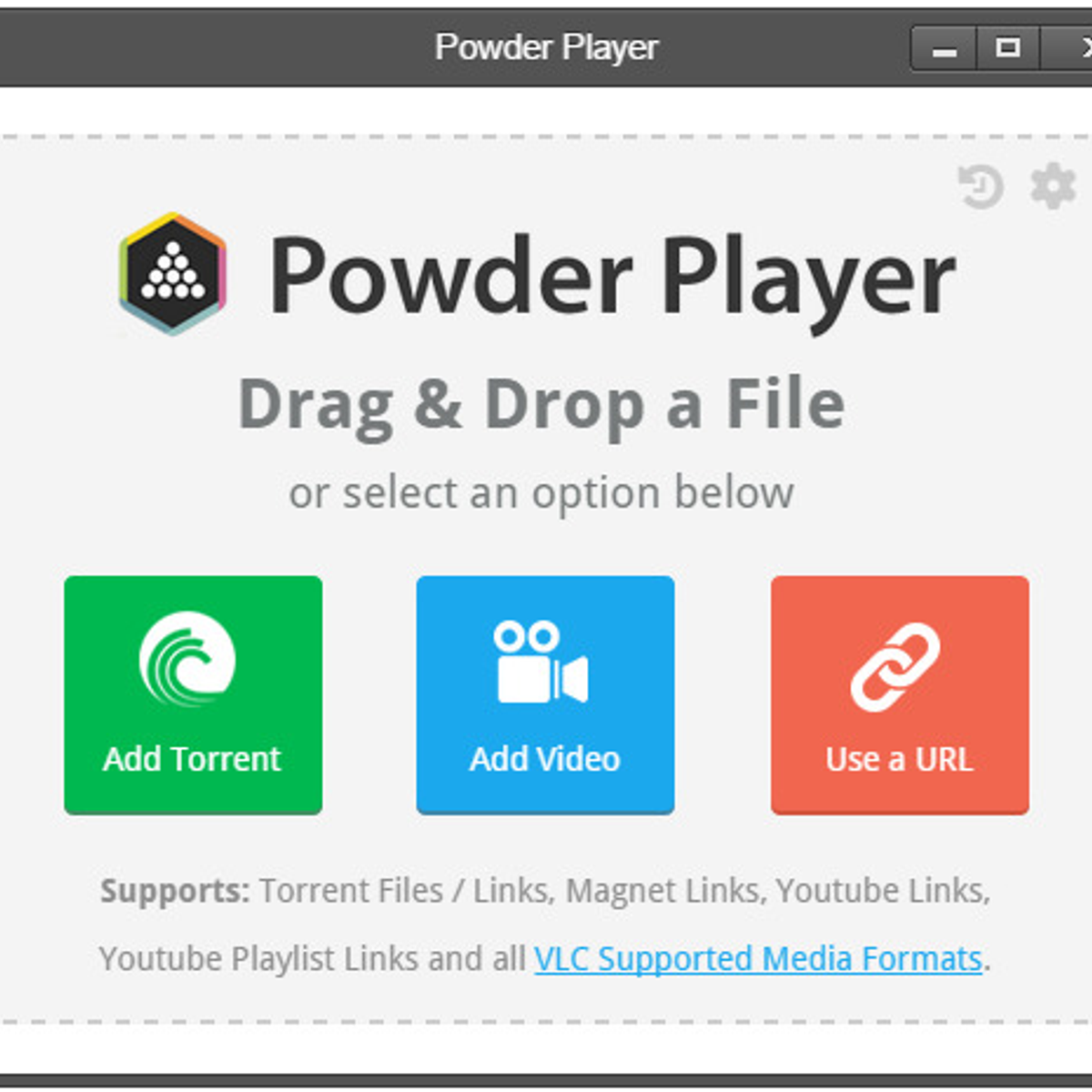1092x1092 pixels.
Task: Minimize the Powder Player window
Action: [x=945, y=47]
